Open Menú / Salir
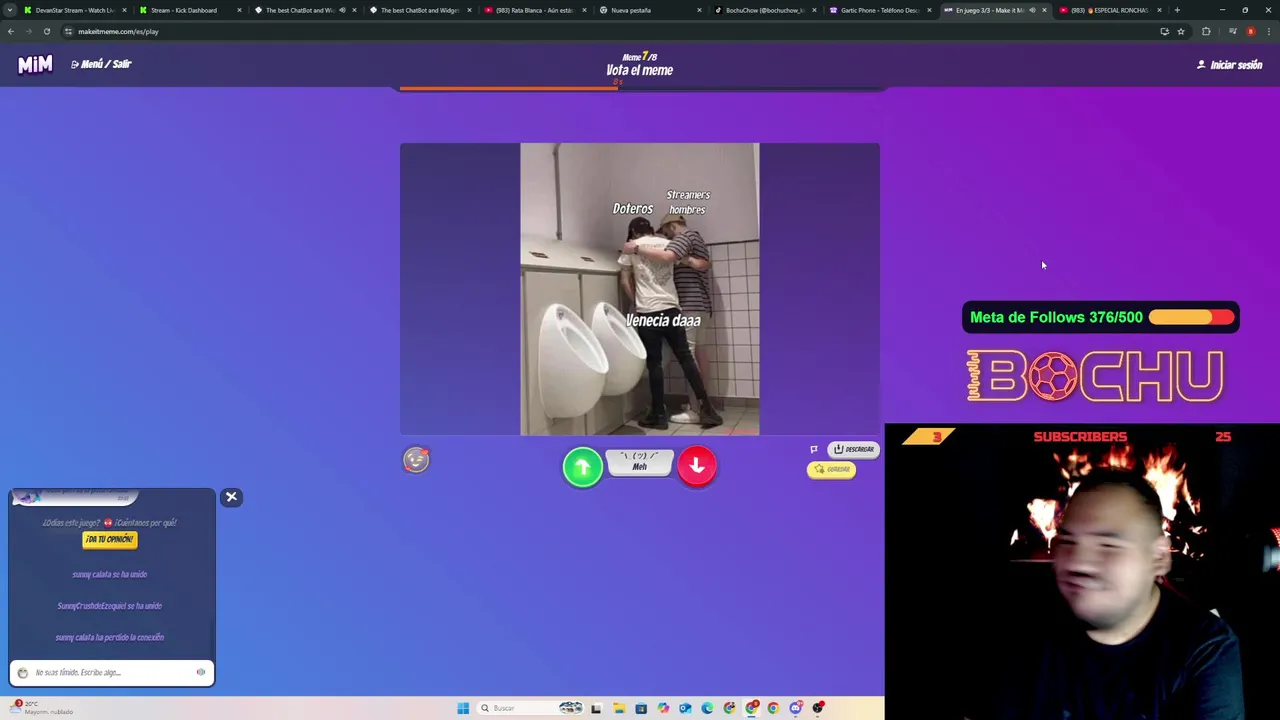Viewport: 1280px width, 720px height. [101, 64]
